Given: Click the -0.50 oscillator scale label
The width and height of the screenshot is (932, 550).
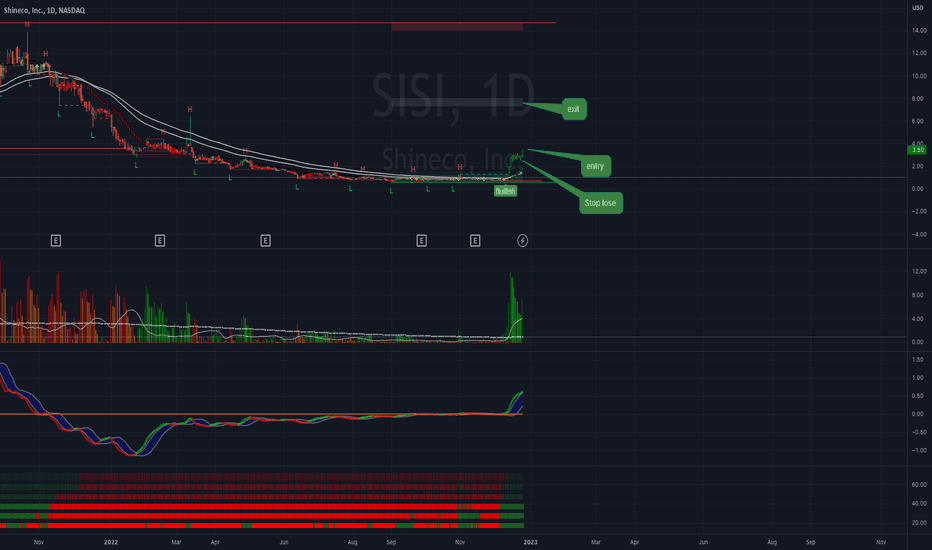Looking at the screenshot, I should tap(918, 432).
